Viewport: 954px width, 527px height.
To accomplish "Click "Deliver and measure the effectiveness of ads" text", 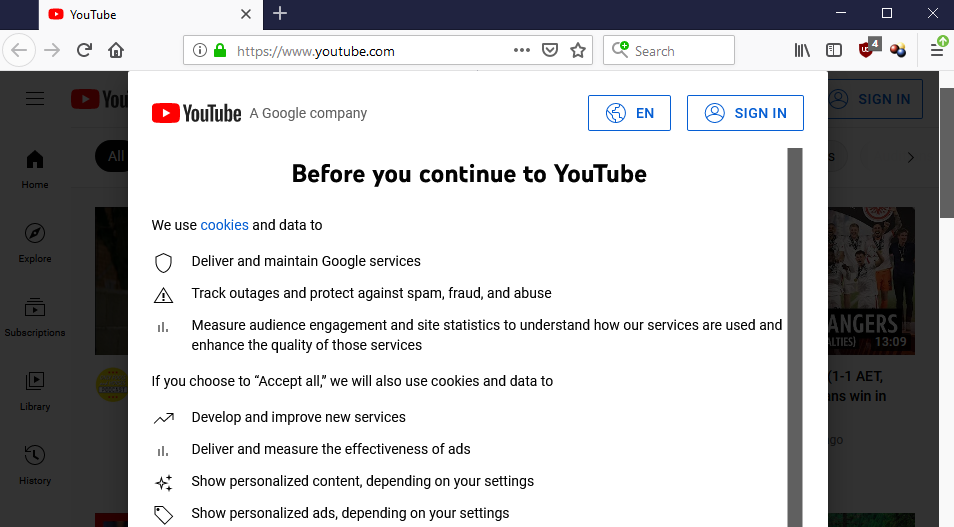I will (x=331, y=449).
